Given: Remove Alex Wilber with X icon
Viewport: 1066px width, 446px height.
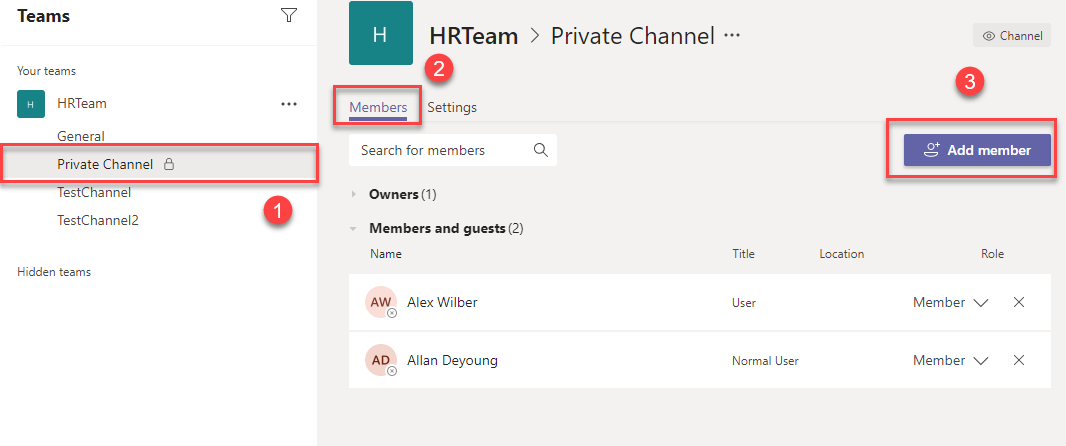Looking at the screenshot, I should coord(1019,302).
